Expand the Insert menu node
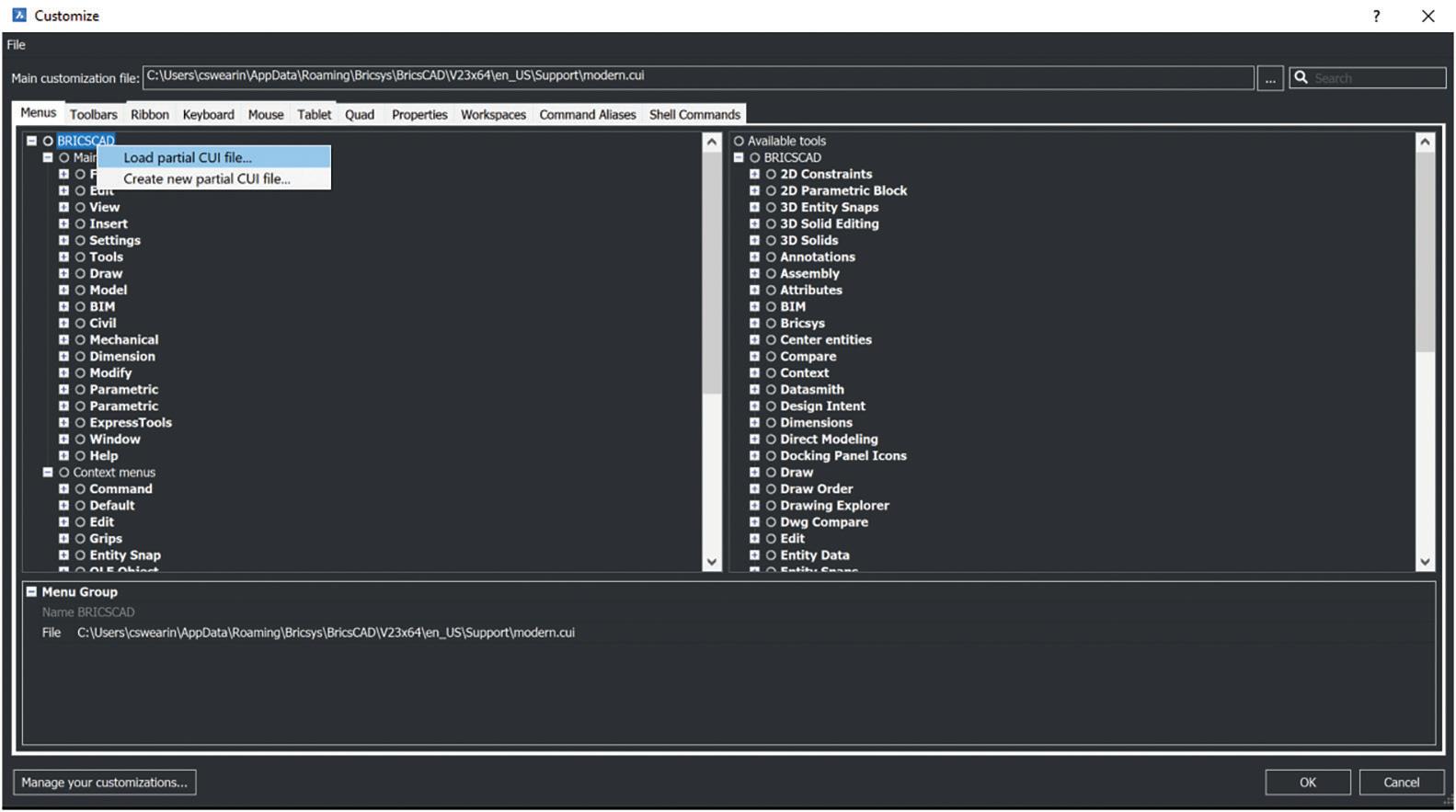 63,223
